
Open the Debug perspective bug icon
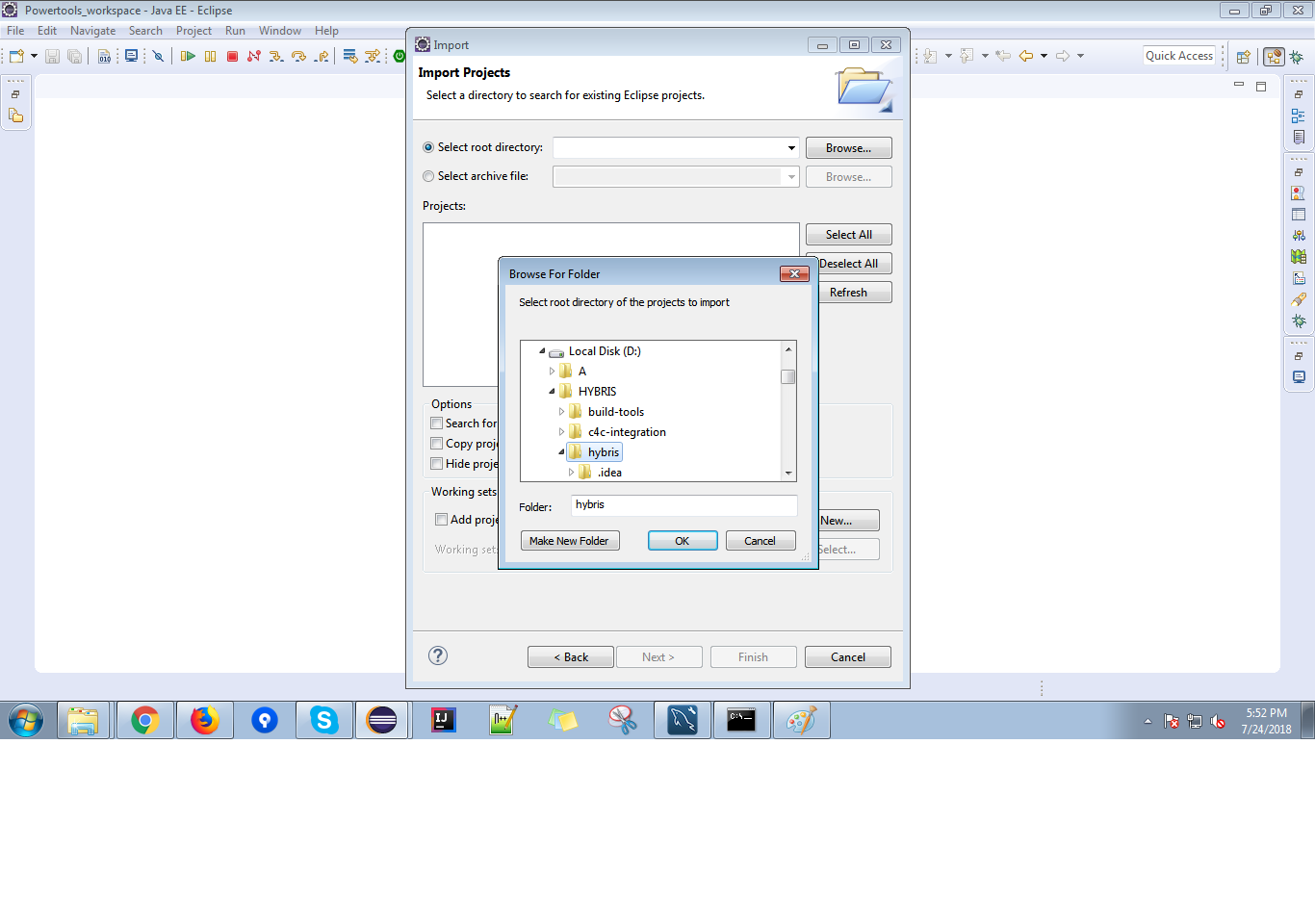[1297, 56]
